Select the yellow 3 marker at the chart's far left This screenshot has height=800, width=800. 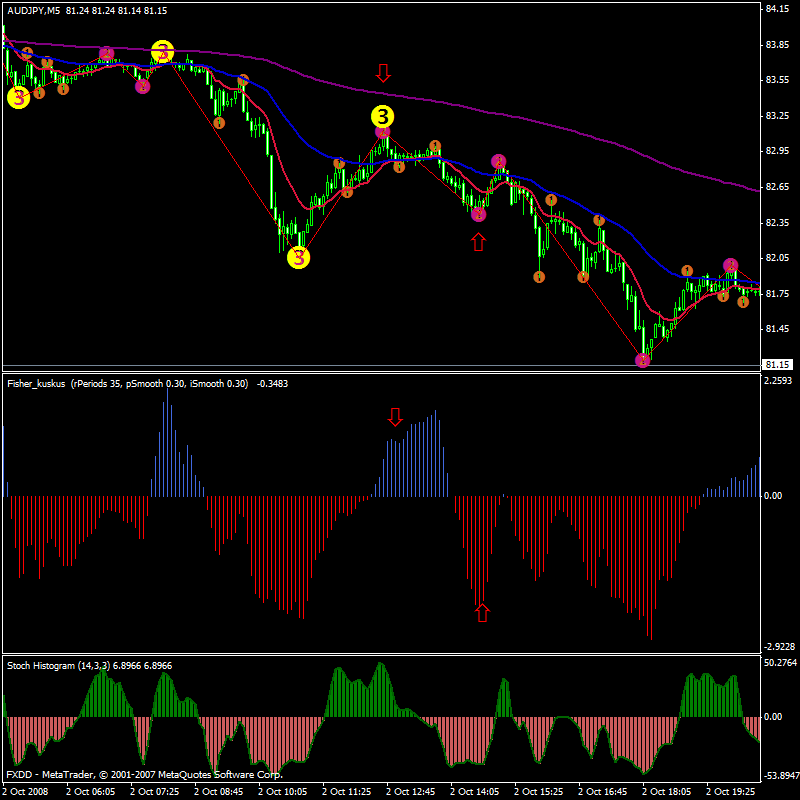(18, 97)
